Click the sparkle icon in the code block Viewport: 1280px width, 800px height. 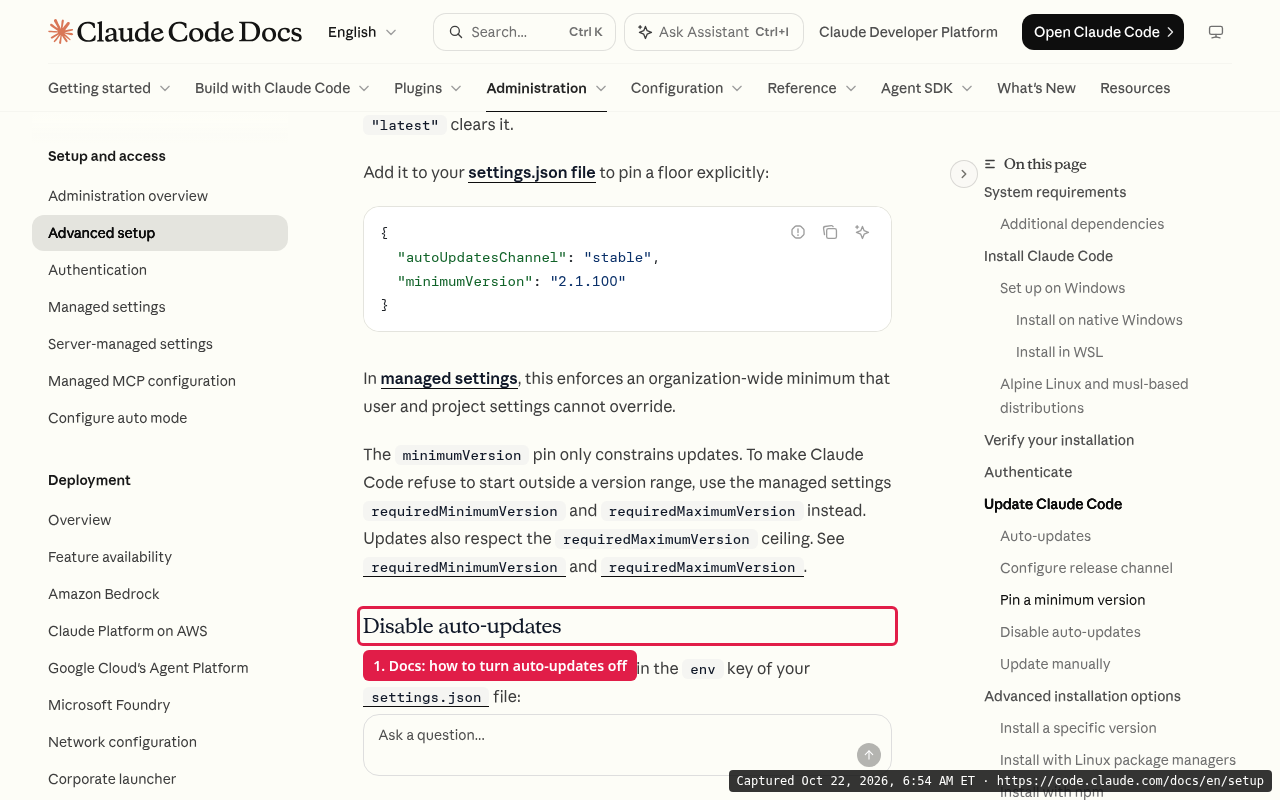pyautogui.click(x=862, y=232)
